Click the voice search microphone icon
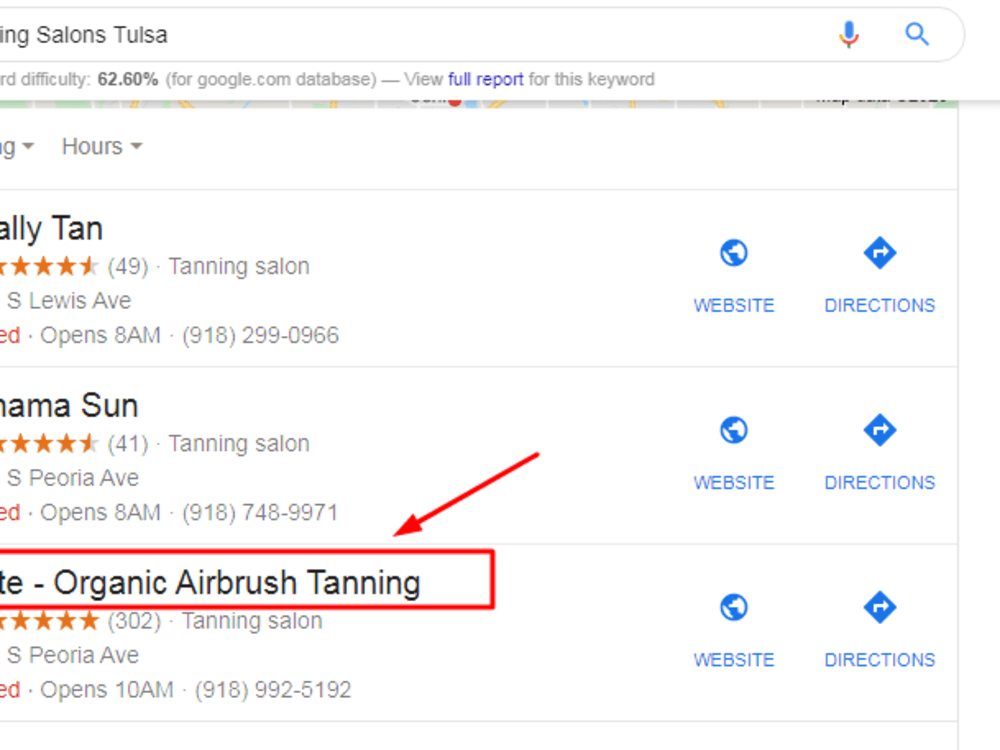 tap(848, 34)
